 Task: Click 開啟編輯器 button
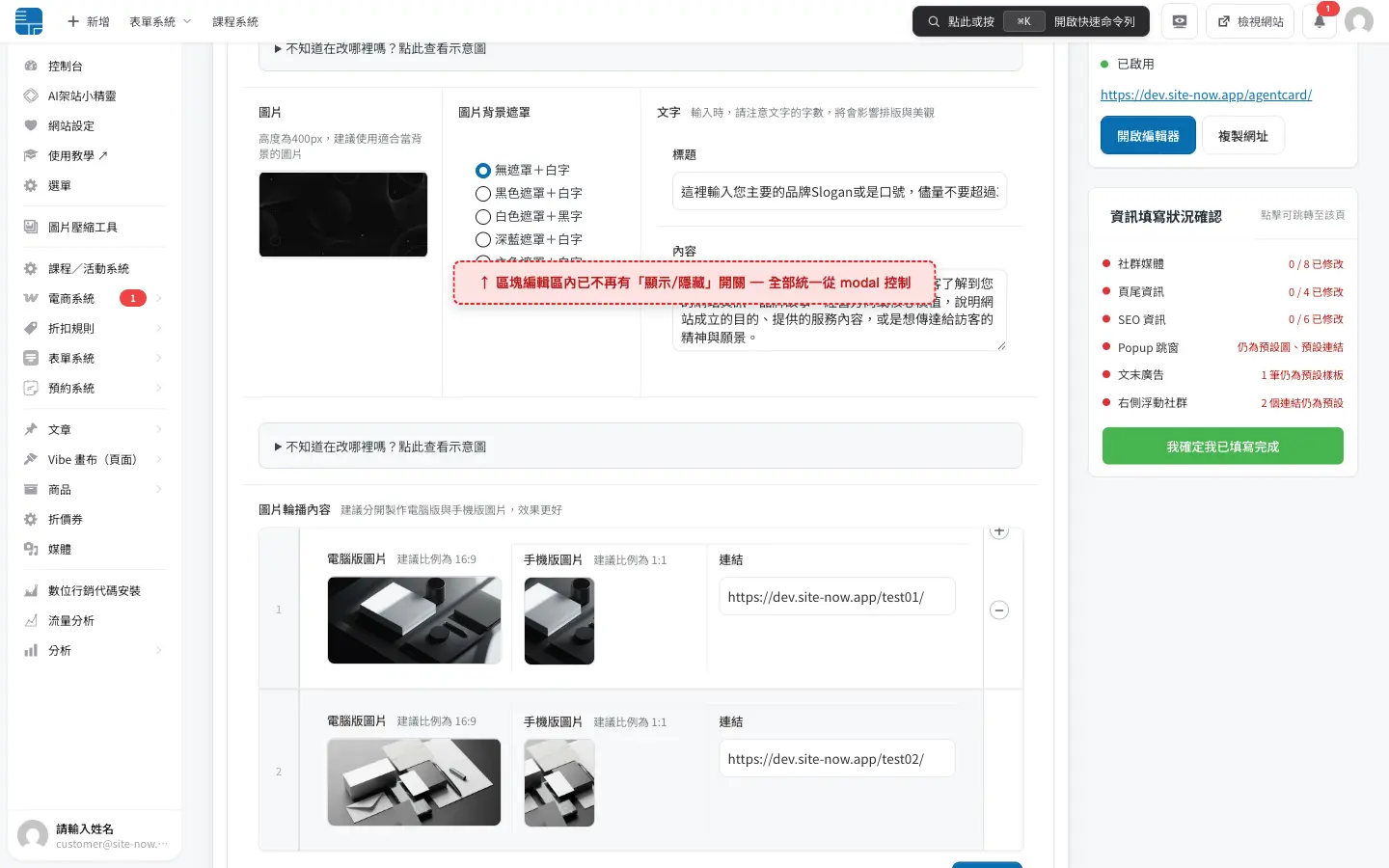pyautogui.click(x=1148, y=136)
